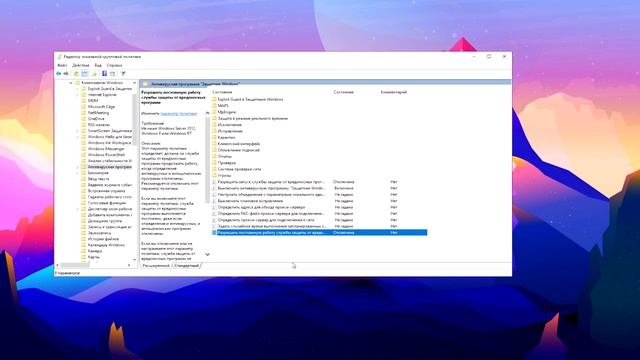Select Windows Ink Workspace in the tree
The width and height of the screenshot is (640, 360).
[x=109, y=143]
